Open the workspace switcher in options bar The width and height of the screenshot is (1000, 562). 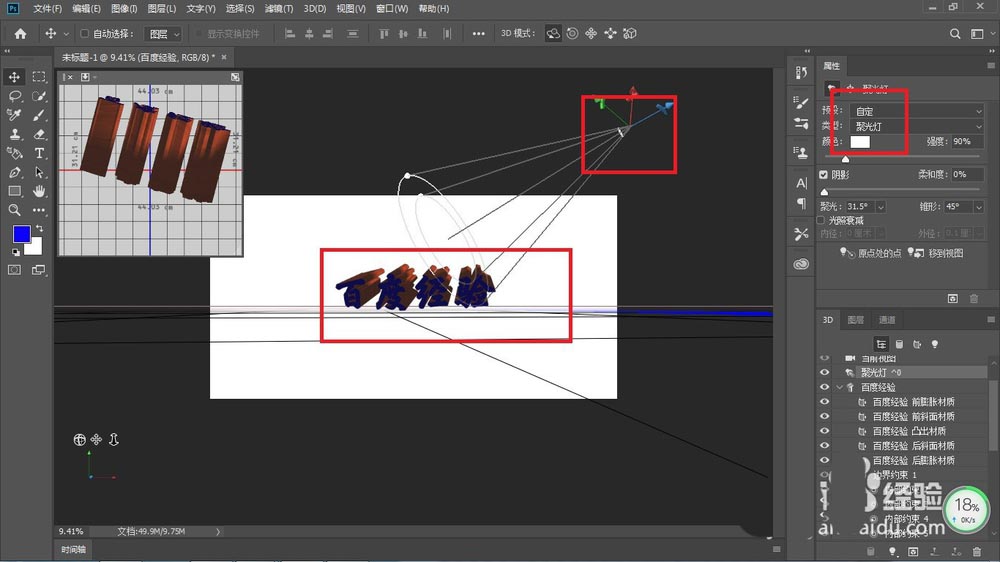[977, 34]
